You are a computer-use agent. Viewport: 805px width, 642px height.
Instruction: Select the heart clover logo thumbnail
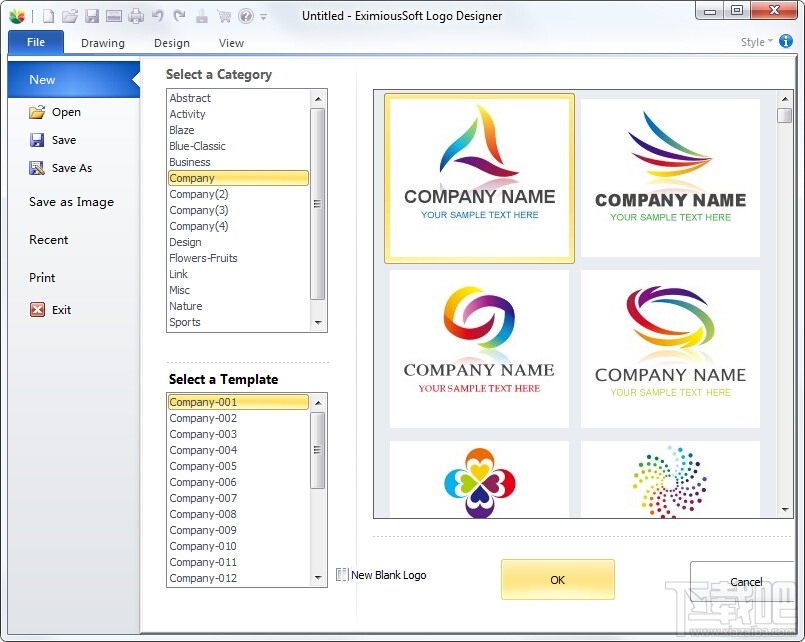[x=480, y=479]
